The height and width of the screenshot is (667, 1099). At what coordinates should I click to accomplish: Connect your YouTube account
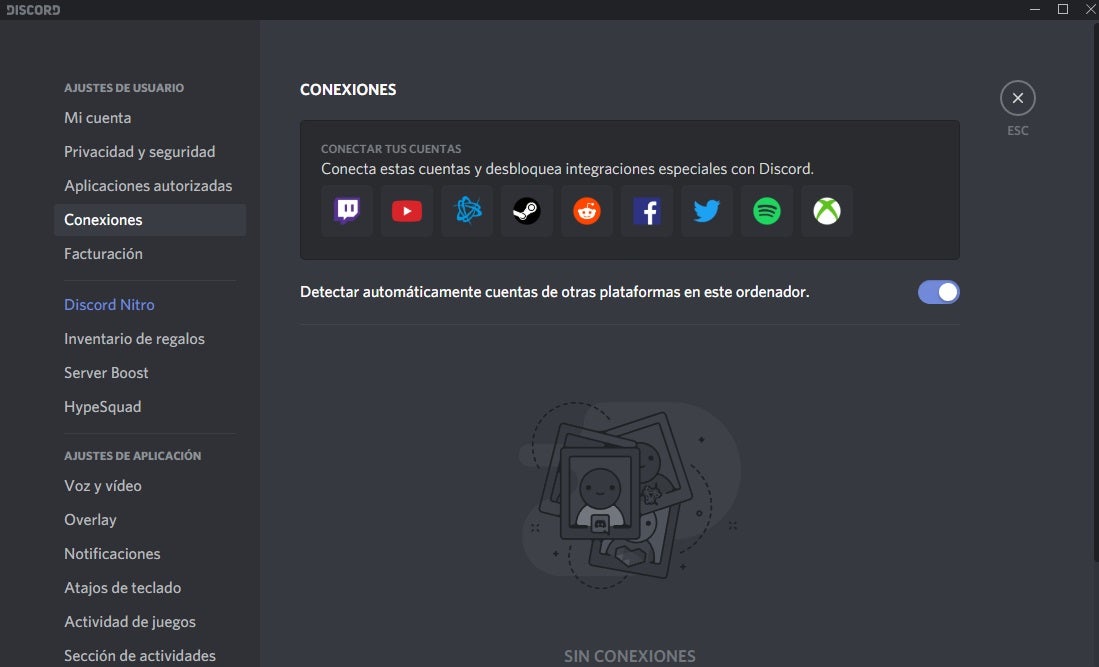(407, 211)
